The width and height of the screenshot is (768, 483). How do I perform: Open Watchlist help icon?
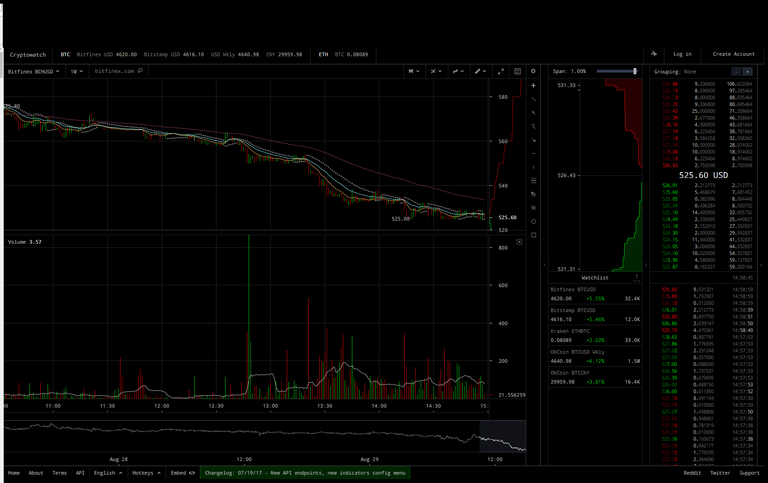point(636,278)
